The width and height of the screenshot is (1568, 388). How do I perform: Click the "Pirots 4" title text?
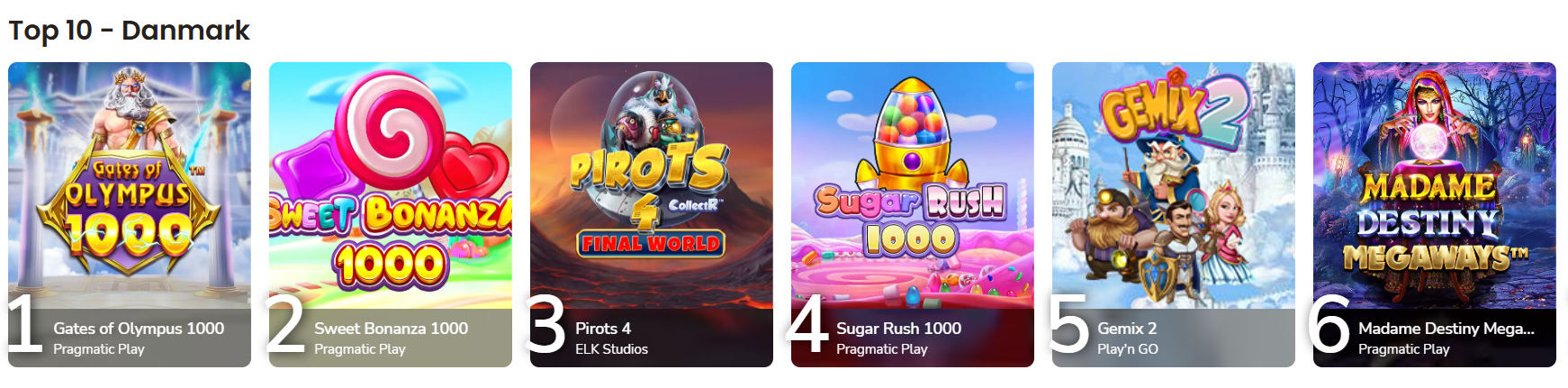pyautogui.click(x=603, y=329)
